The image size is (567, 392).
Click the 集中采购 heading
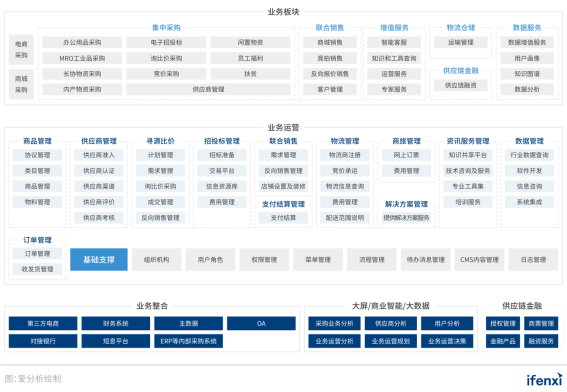[166, 27]
